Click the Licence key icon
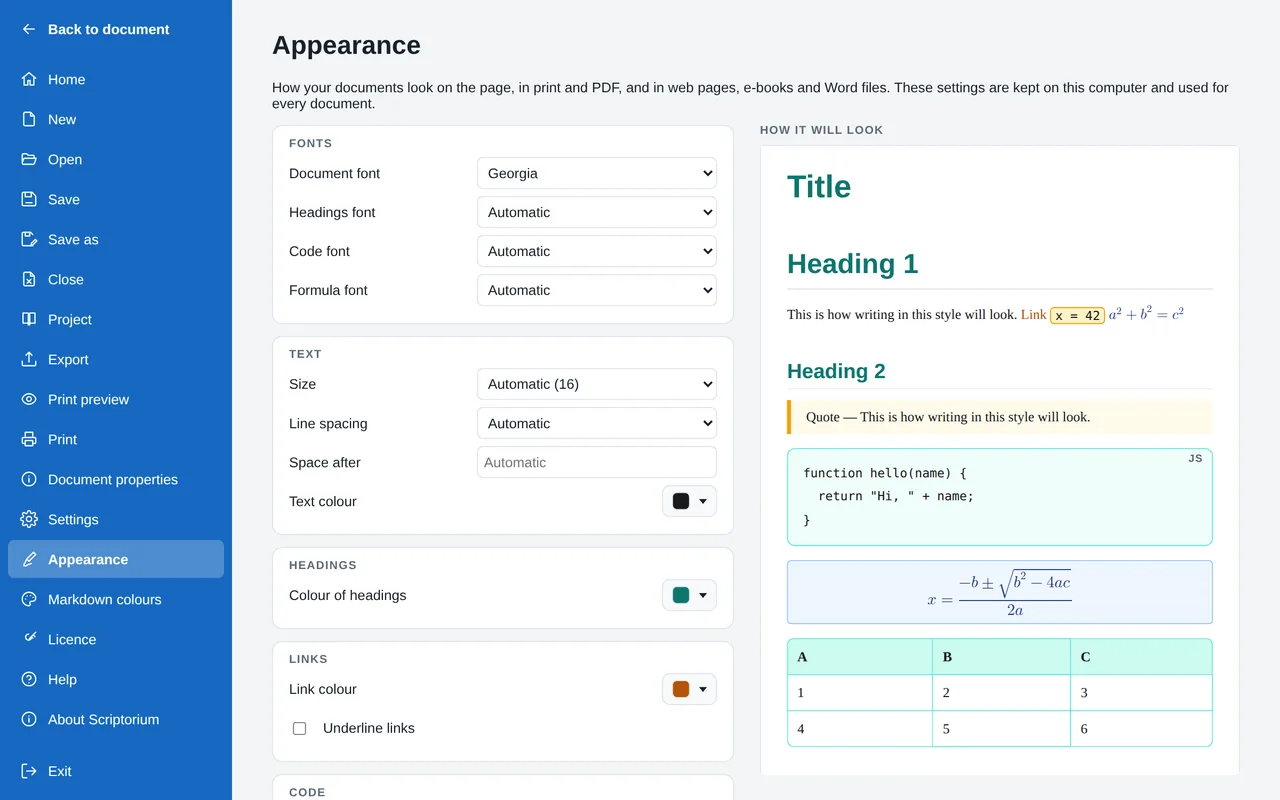Image resolution: width=1280 pixels, height=800 pixels. tap(29, 639)
